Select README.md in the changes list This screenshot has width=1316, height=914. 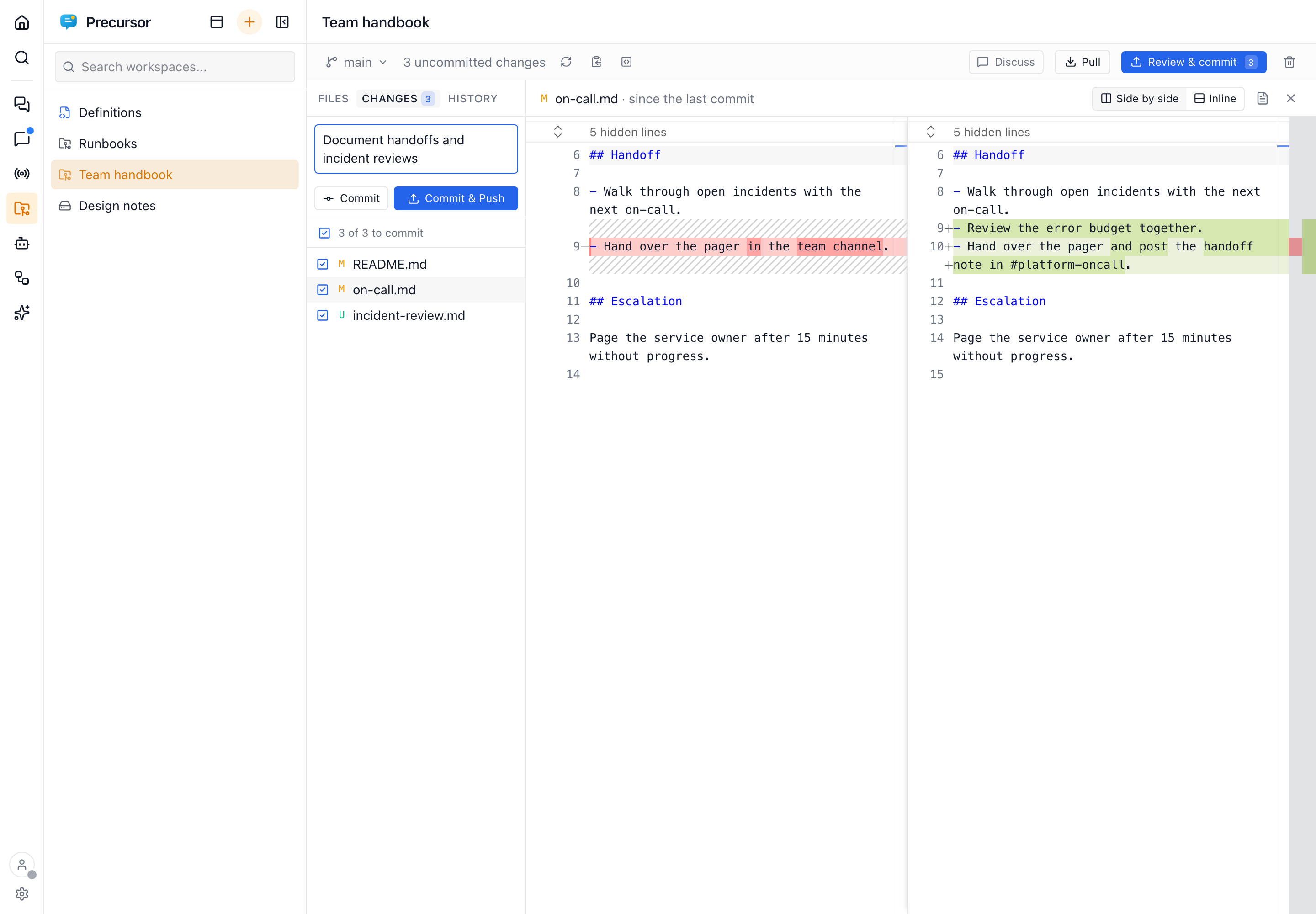tap(416, 264)
